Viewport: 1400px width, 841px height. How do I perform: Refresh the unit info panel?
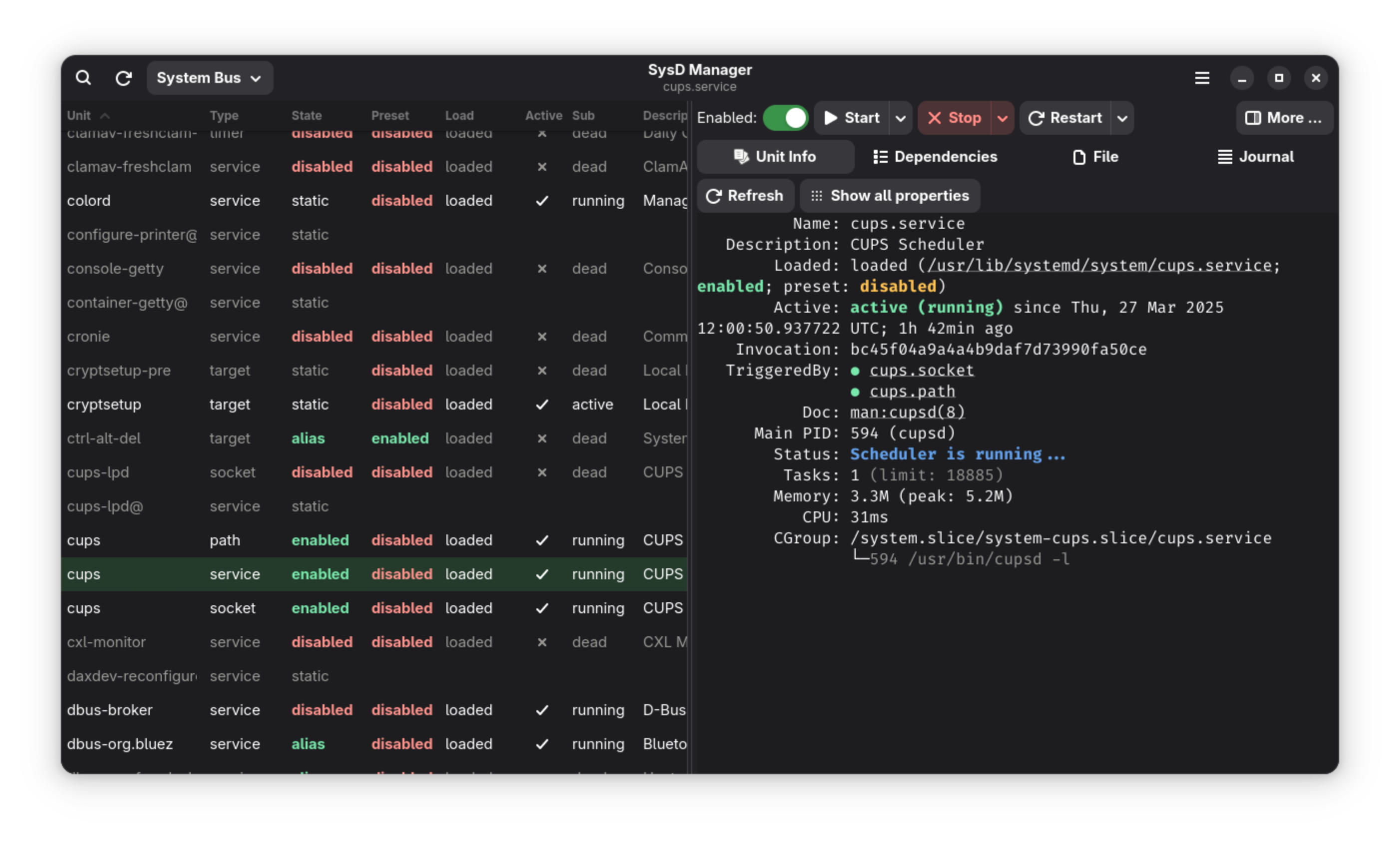745,195
